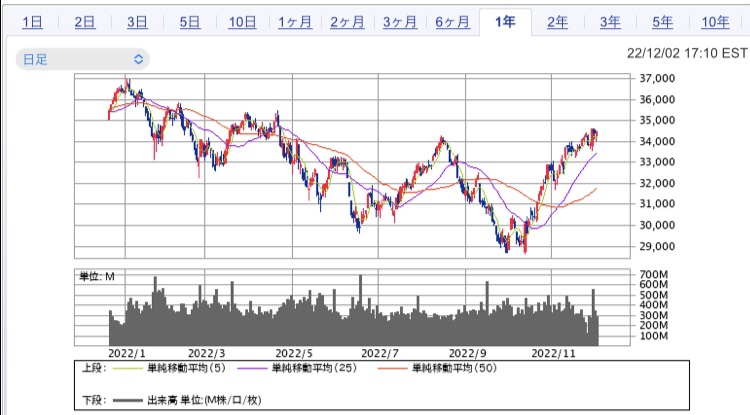Click the 29,000 price axis label
This screenshot has width=750, height=415.
tap(657, 246)
